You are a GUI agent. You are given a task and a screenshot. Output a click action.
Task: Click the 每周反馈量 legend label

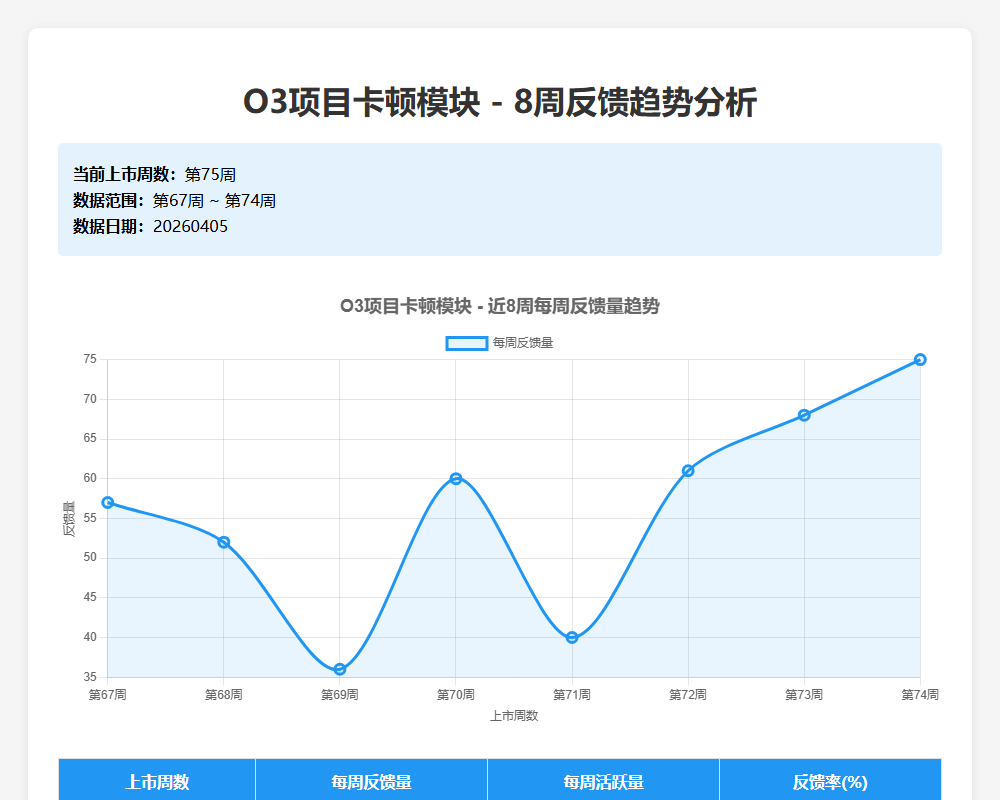point(523,343)
